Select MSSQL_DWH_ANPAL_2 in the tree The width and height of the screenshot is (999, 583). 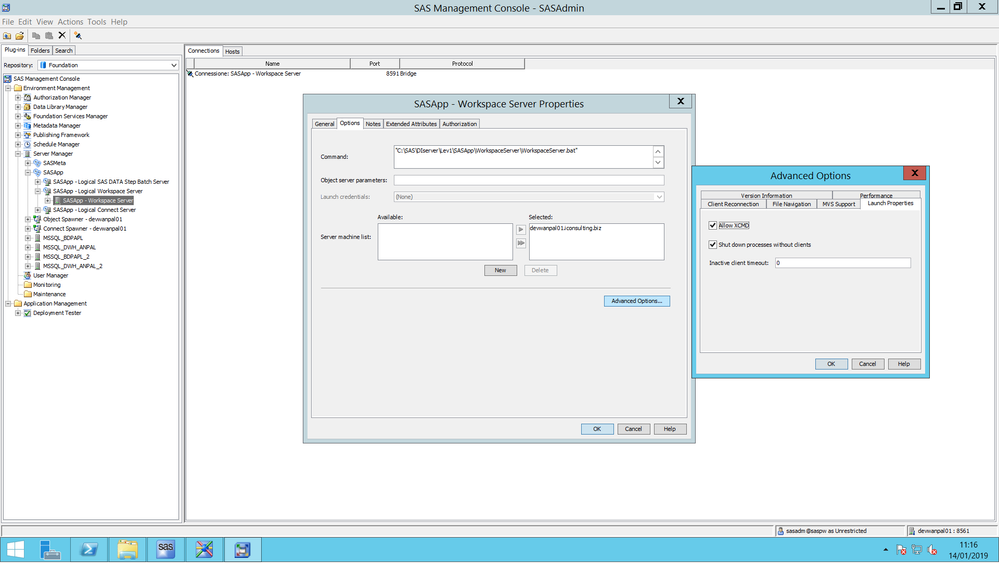73,266
